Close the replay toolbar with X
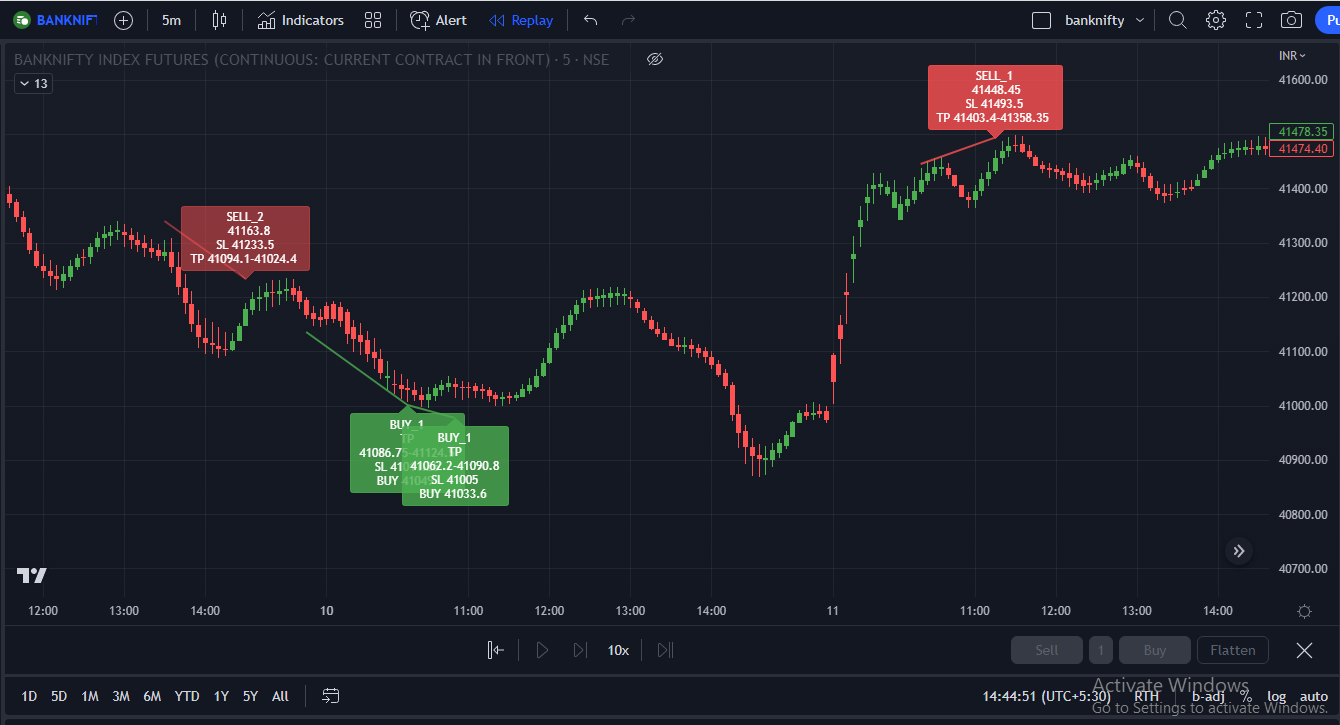Image resolution: width=1340 pixels, height=725 pixels. (x=1304, y=650)
